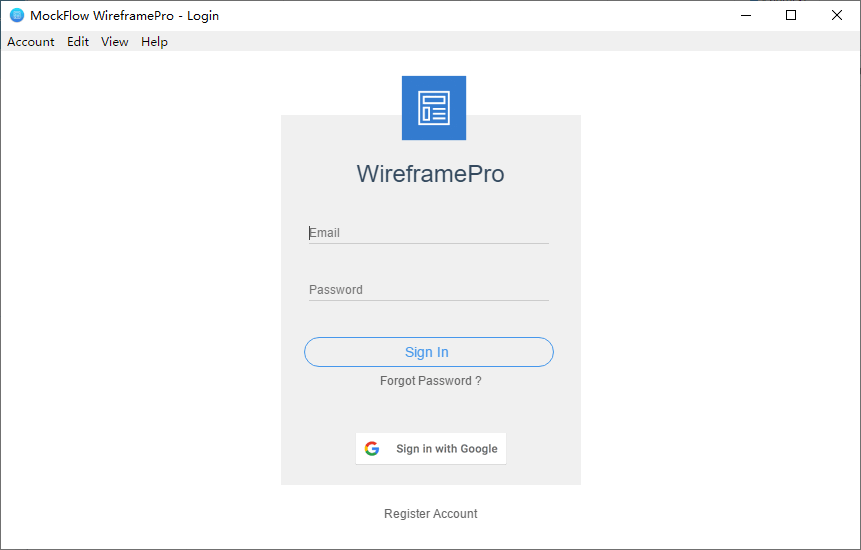Click the WireframePro heading text
The width and height of the screenshot is (861, 550).
coord(430,174)
